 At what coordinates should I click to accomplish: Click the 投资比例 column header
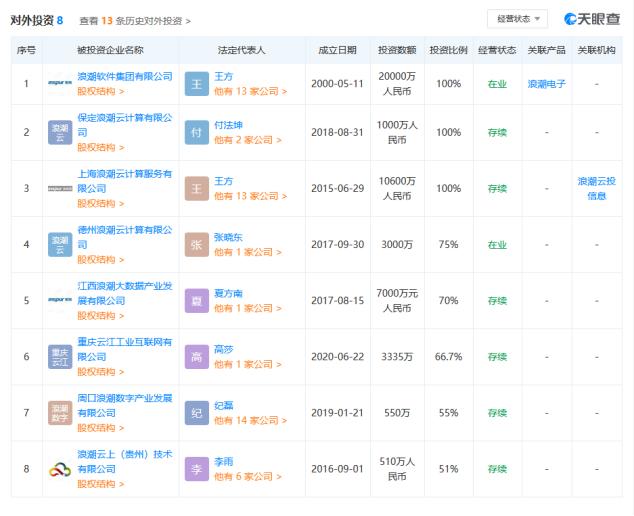(x=448, y=50)
